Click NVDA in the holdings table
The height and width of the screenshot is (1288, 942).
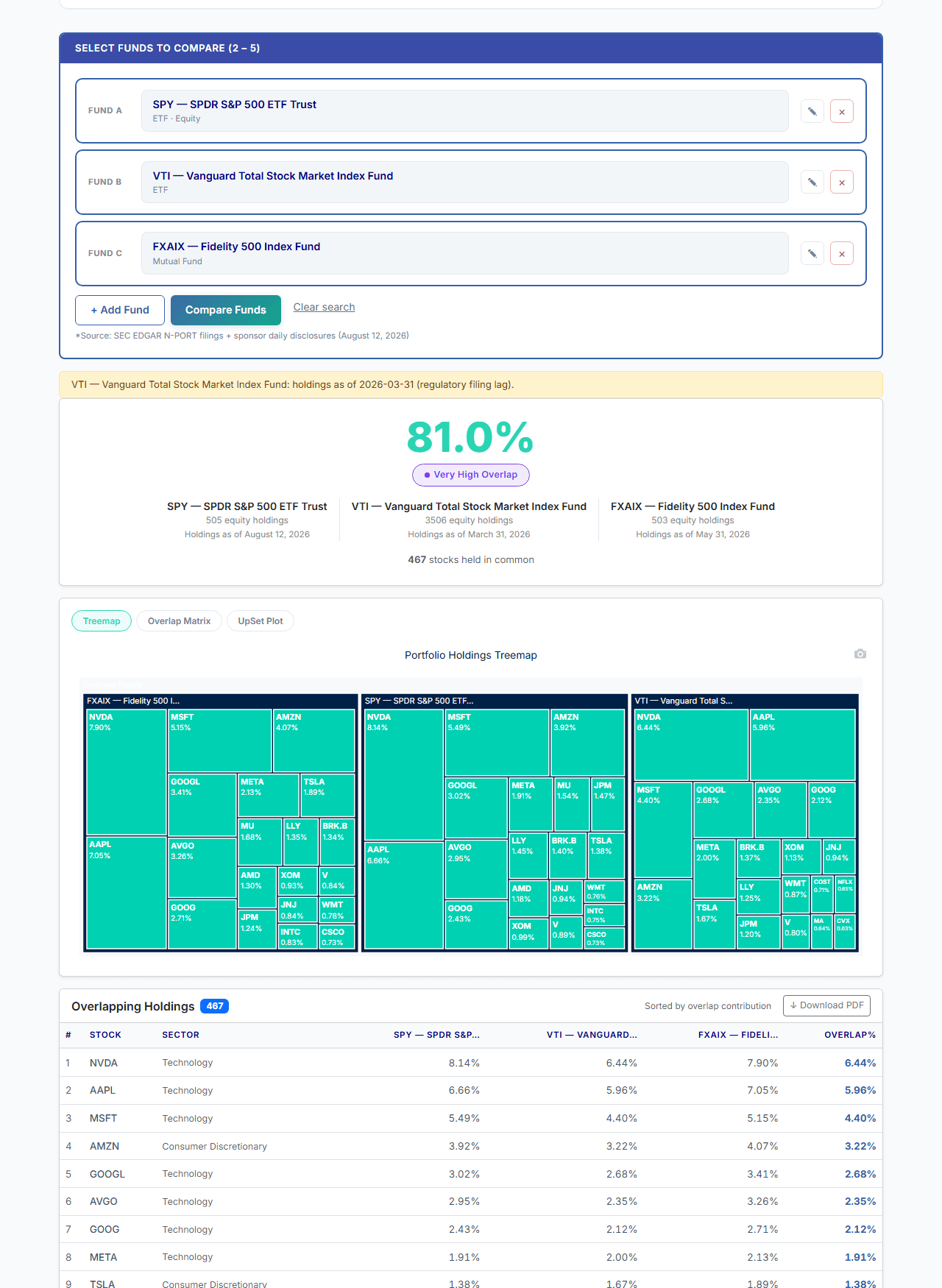(x=104, y=1063)
